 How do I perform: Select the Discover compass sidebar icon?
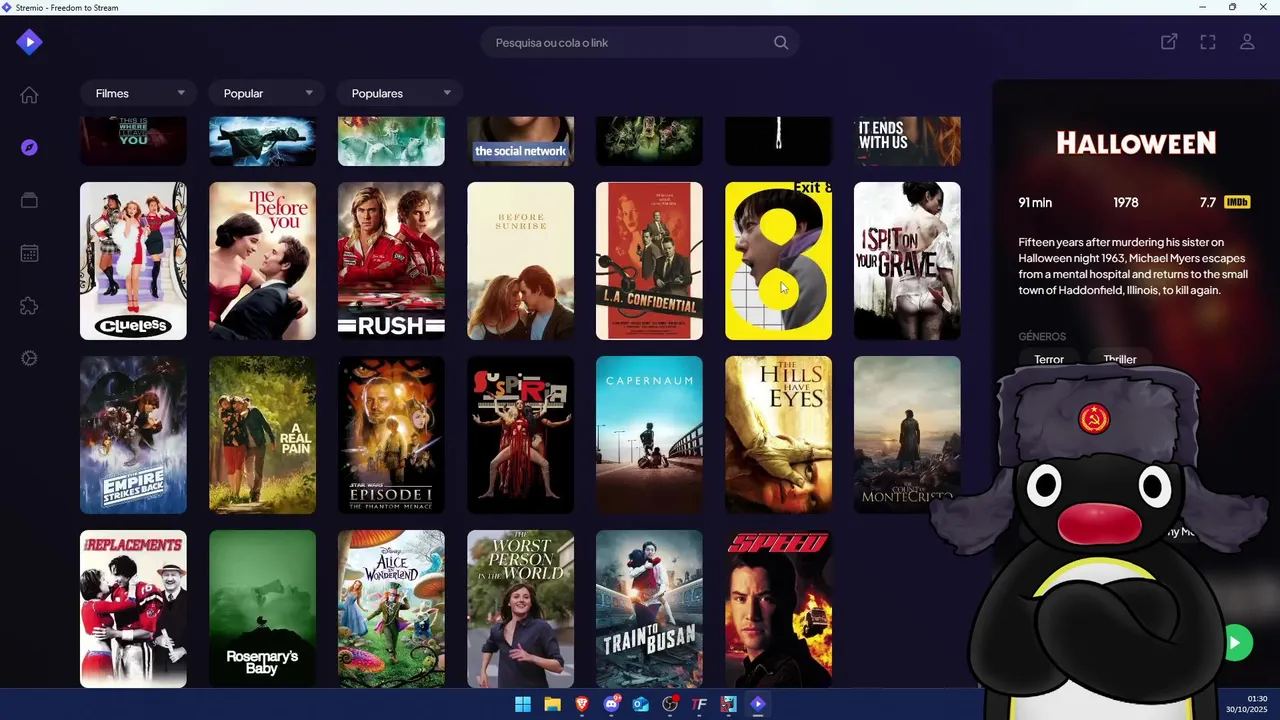29,148
